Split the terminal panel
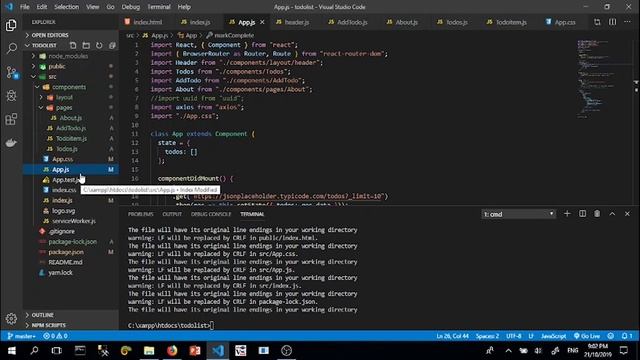Image resolution: width=640 pixels, height=360 pixels. [582, 213]
